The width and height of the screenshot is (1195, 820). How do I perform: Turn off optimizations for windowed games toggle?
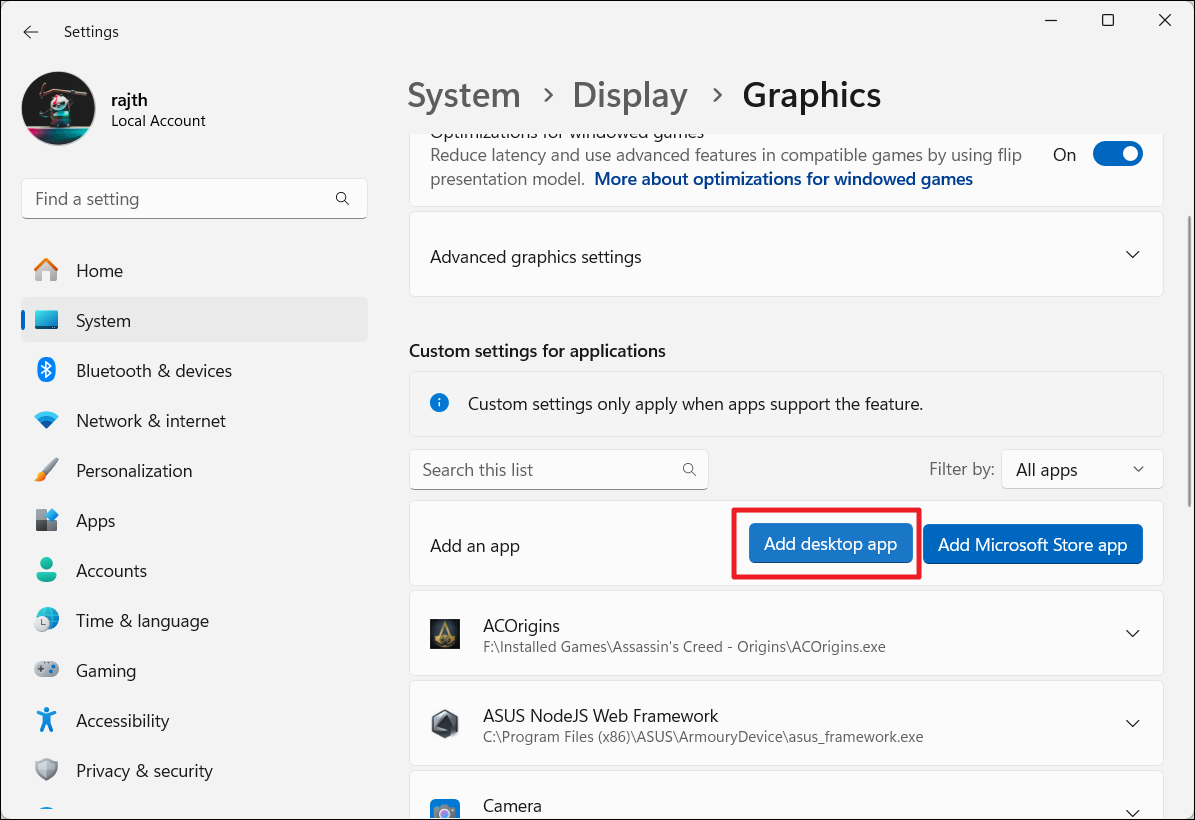click(1117, 154)
